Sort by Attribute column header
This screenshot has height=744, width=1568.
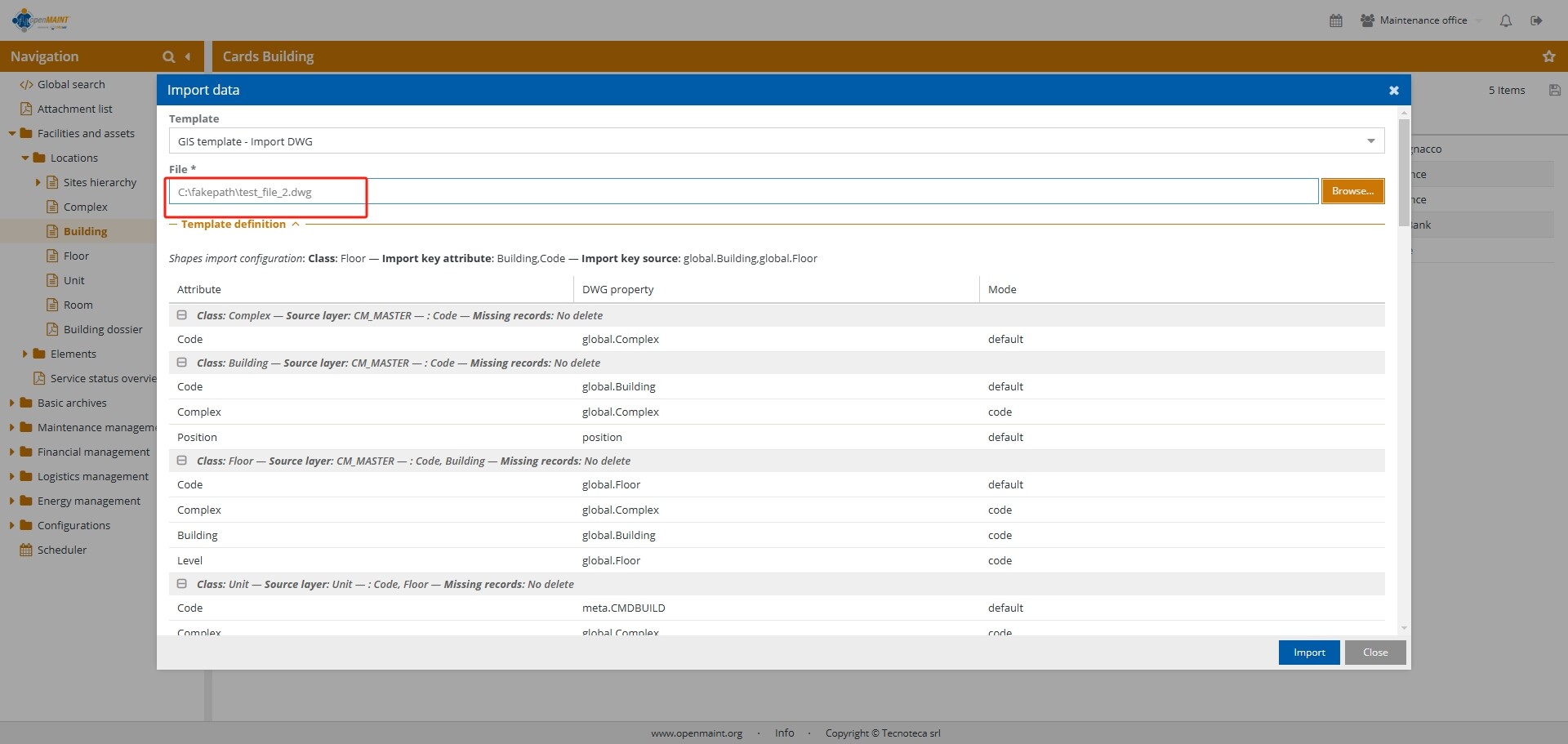371,289
